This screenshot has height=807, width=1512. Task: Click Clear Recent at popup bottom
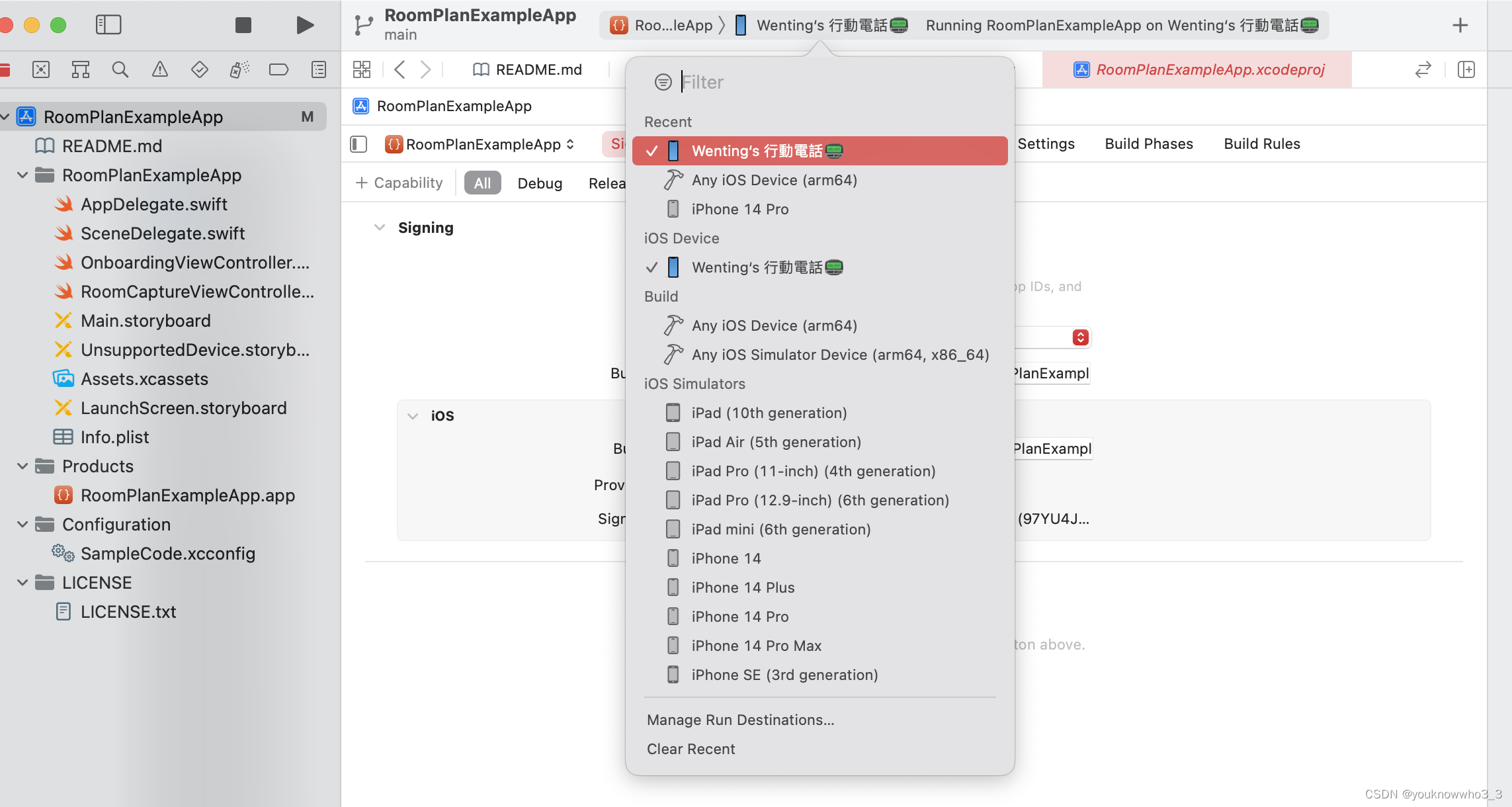[691, 749]
